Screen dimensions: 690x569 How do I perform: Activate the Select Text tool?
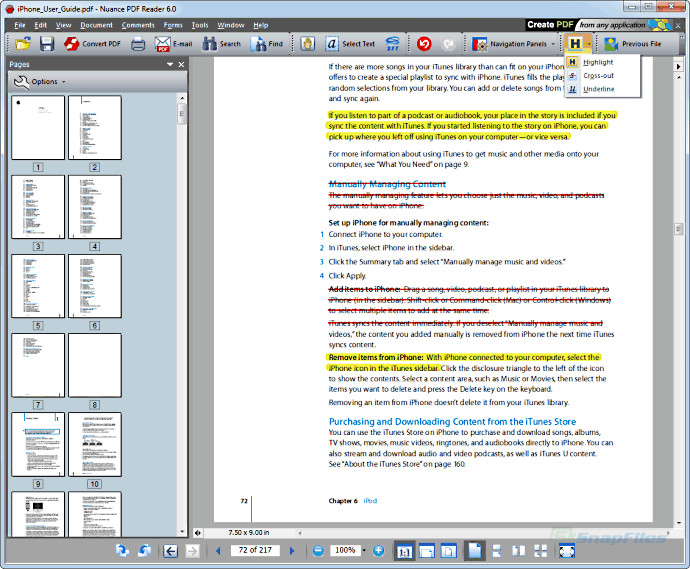pos(350,44)
